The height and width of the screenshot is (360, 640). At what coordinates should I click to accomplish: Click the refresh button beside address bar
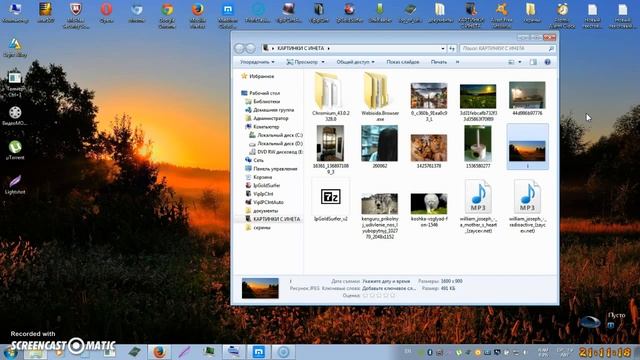452,49
